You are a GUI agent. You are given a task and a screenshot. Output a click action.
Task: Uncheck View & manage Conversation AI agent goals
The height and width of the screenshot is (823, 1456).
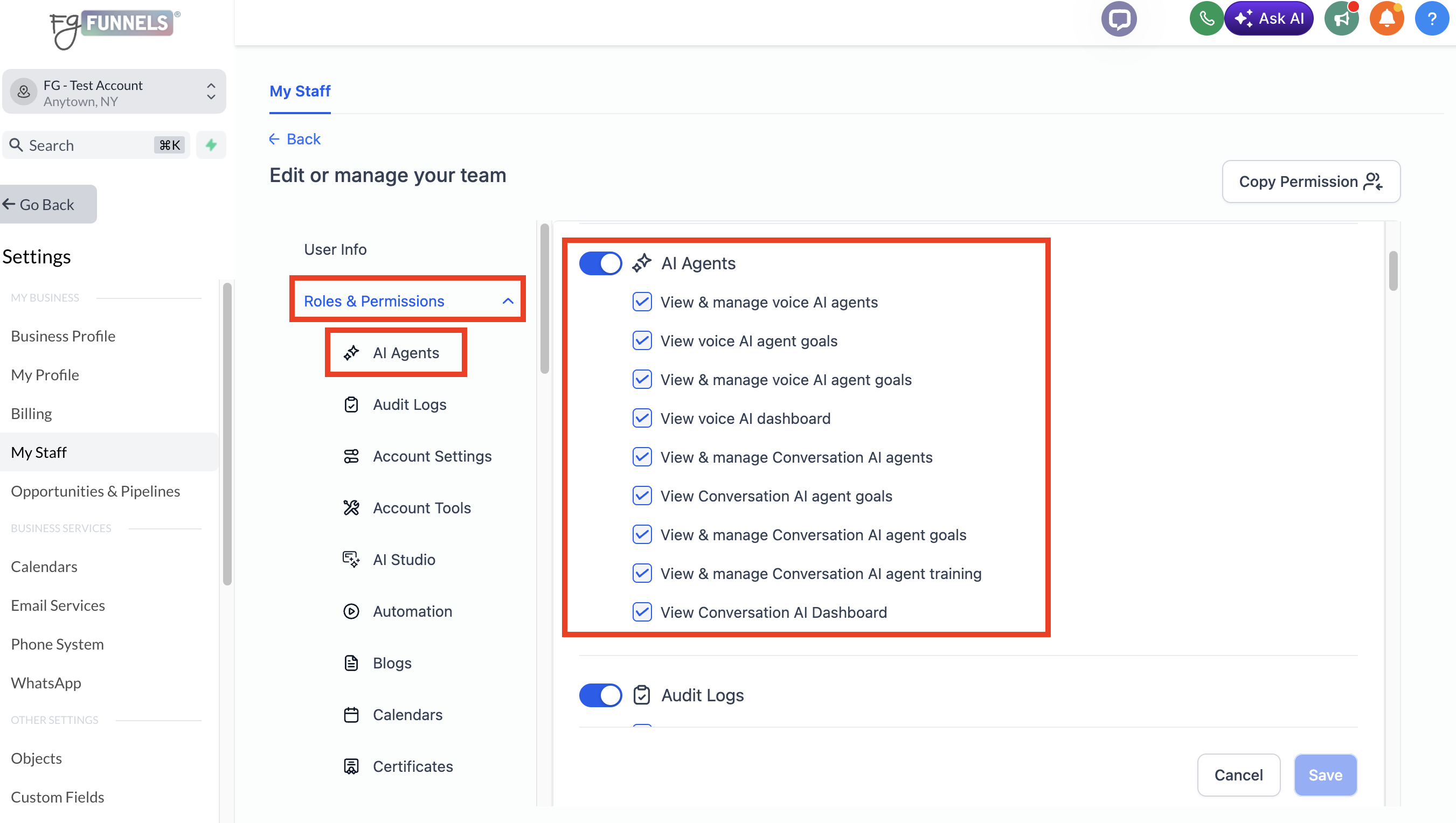tap(642, 534)
